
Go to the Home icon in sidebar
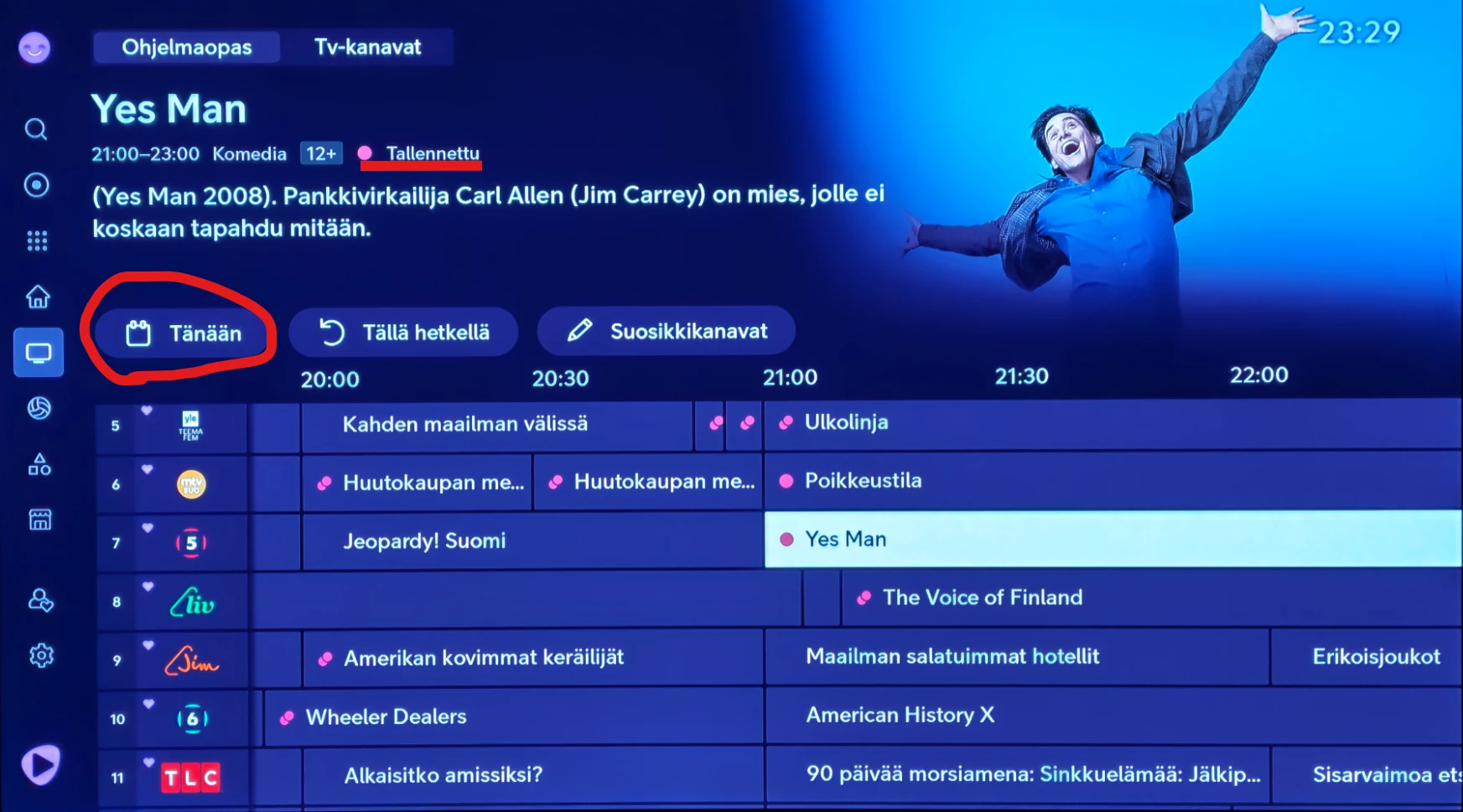click(38, 297)
